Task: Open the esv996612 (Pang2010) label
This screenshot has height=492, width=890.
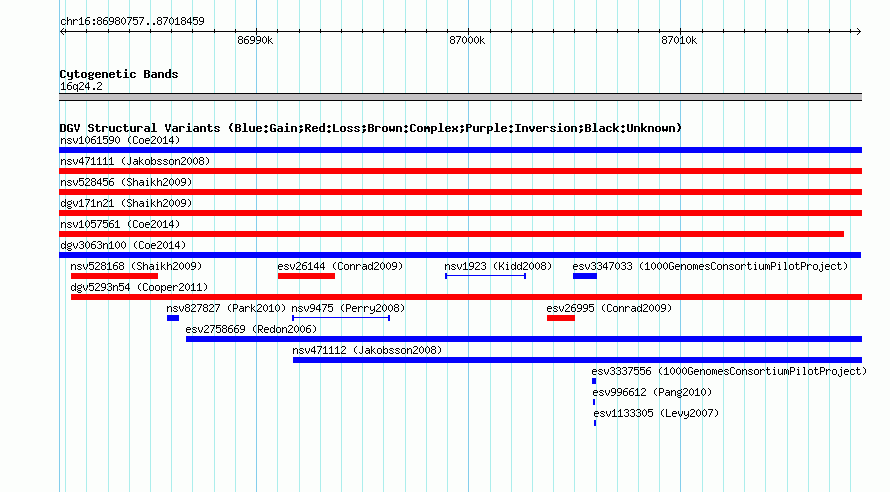Action: point(652,392)
